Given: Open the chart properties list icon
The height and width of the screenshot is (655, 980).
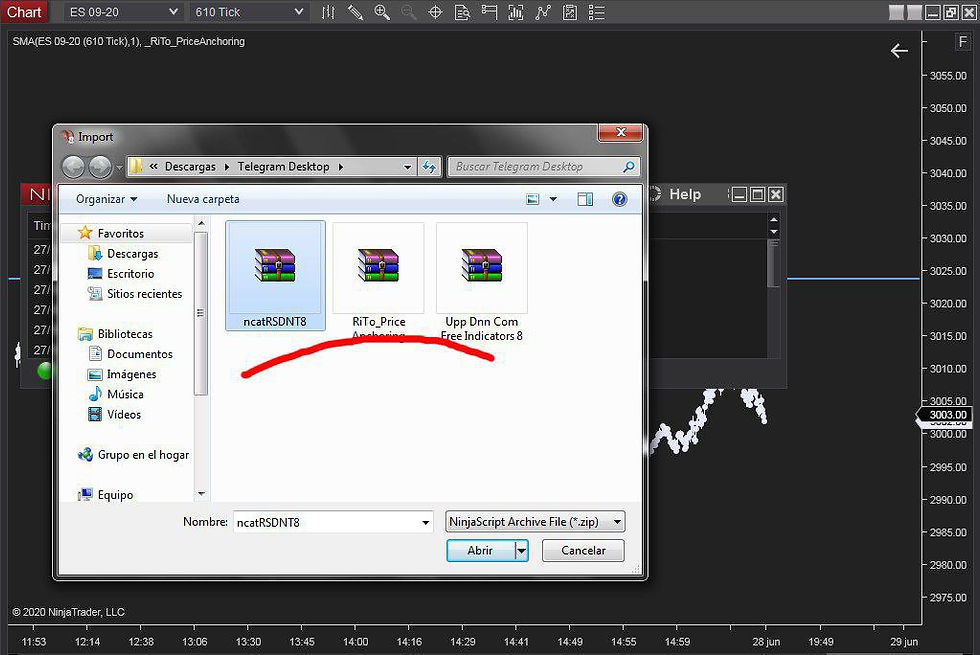Looking at the screenshot, I should click(x=597, y=12).
